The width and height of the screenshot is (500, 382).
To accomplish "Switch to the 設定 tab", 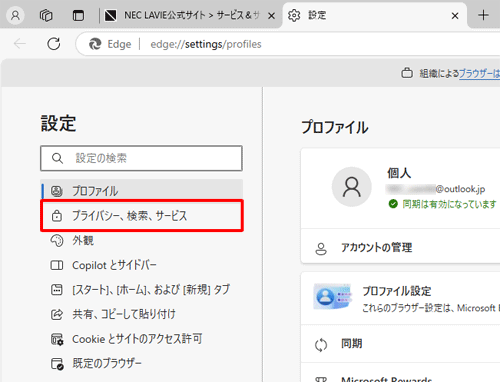I will [374, 15].
